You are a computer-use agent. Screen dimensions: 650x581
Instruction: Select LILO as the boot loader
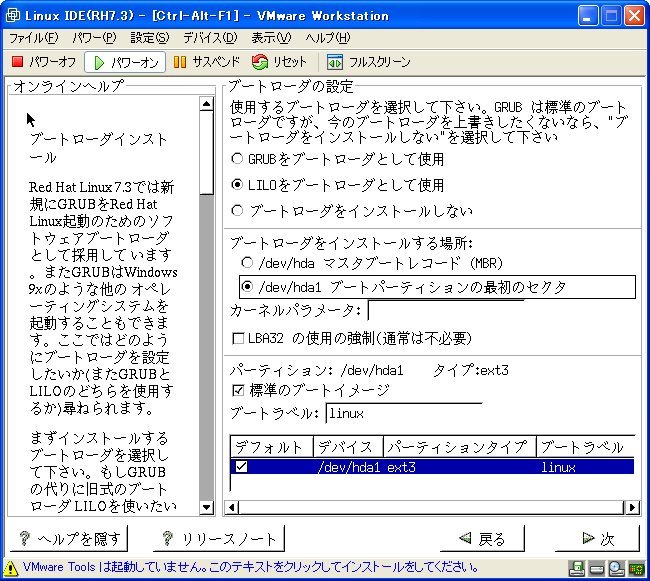(x=237, y=184)
